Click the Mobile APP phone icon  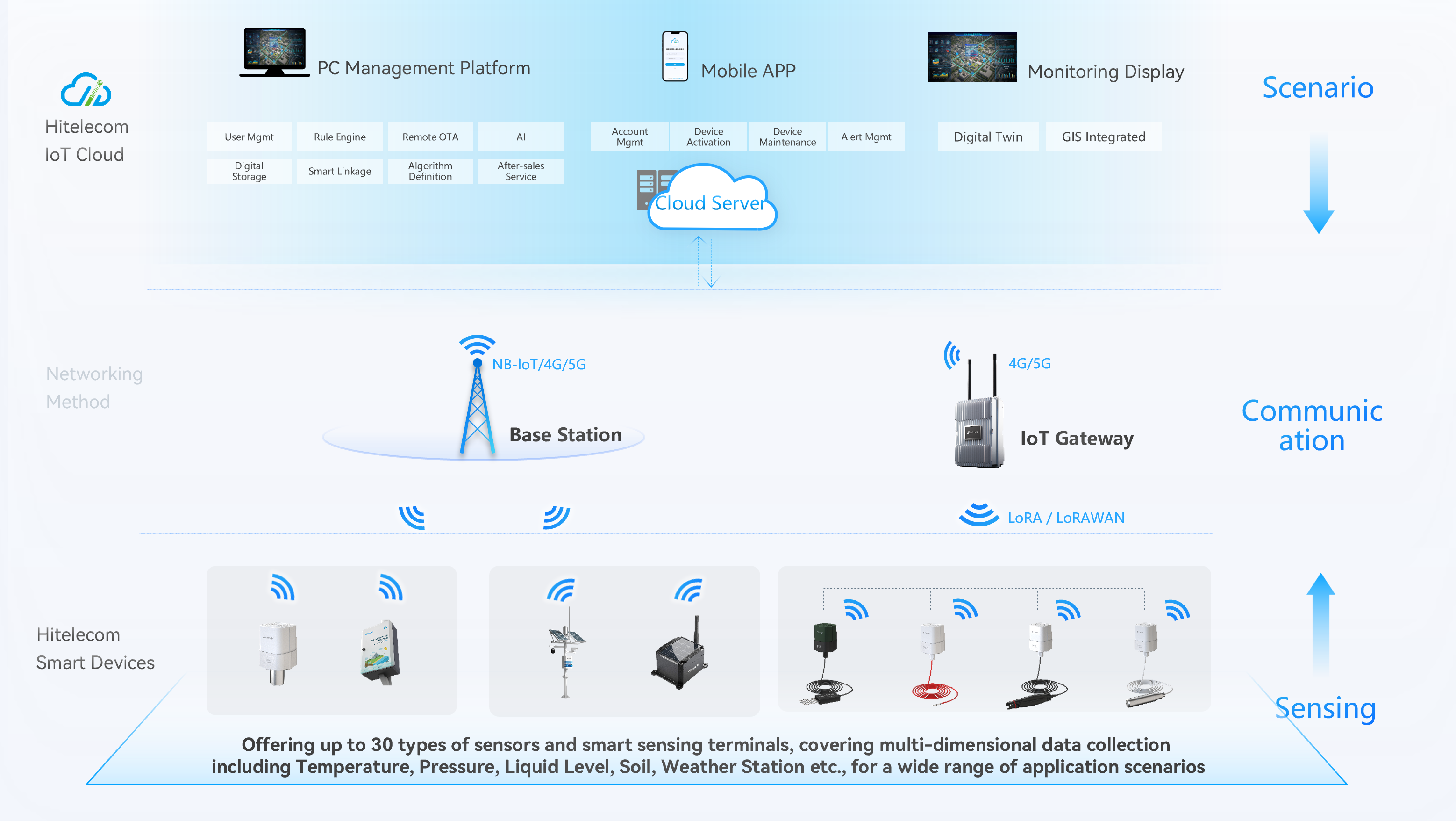pos(675,57)
